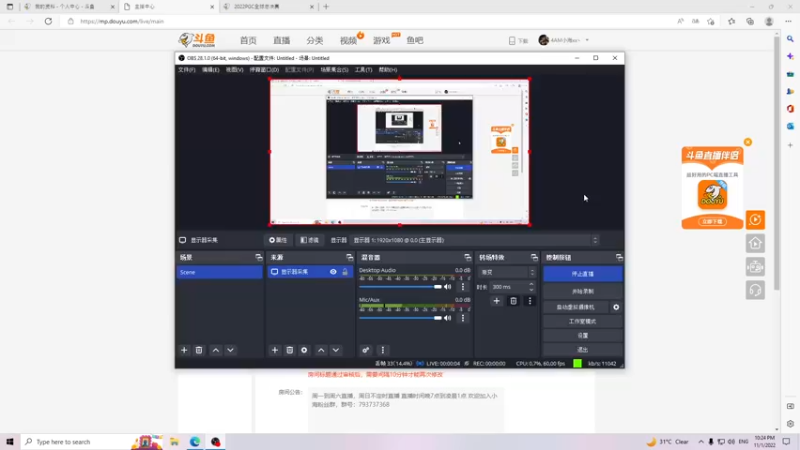This screenshot has width=800, height=450.
Task: Open Settings button in OBS Controls
Action: [583, 336]
